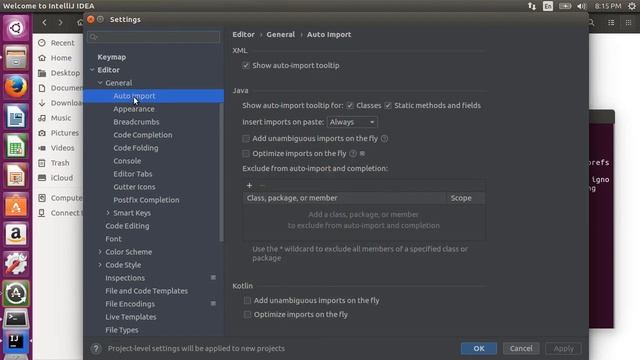Screen dimensions: 640x360
Task: Open Postfix Completion settings page
Action: [146, 200]
